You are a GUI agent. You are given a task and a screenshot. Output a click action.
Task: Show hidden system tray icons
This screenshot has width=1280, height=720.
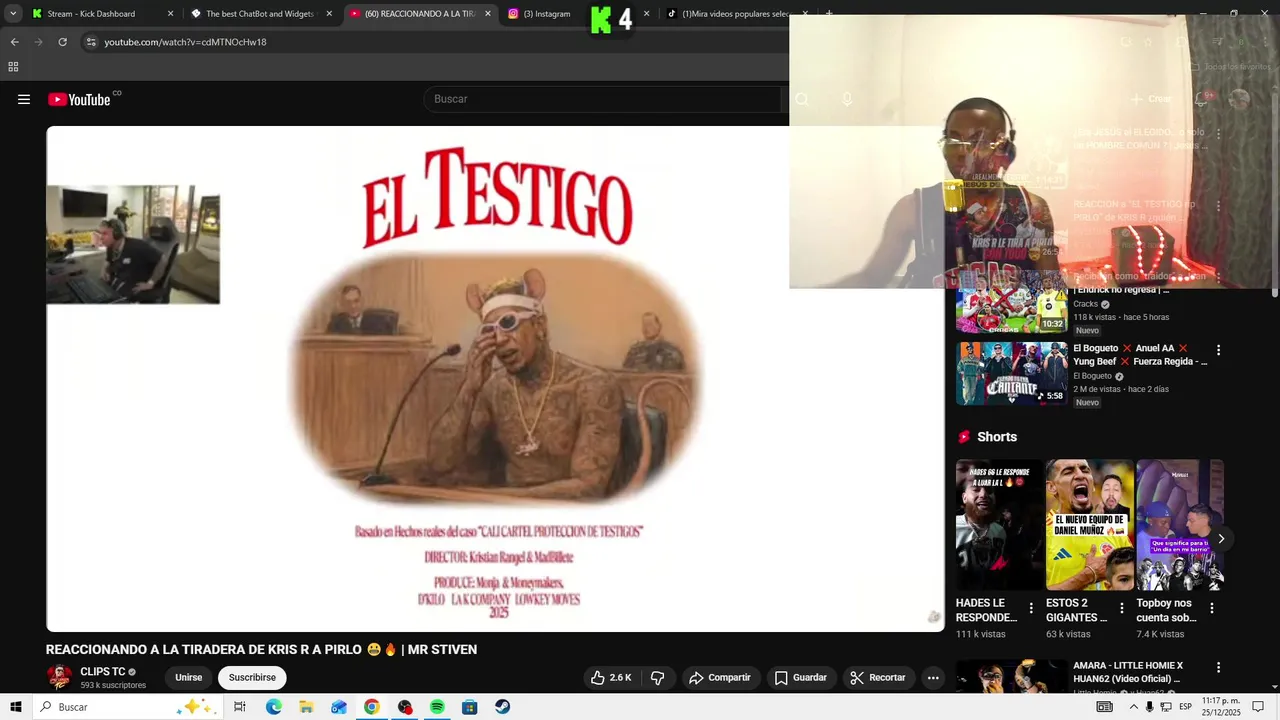pos(1133,707)
